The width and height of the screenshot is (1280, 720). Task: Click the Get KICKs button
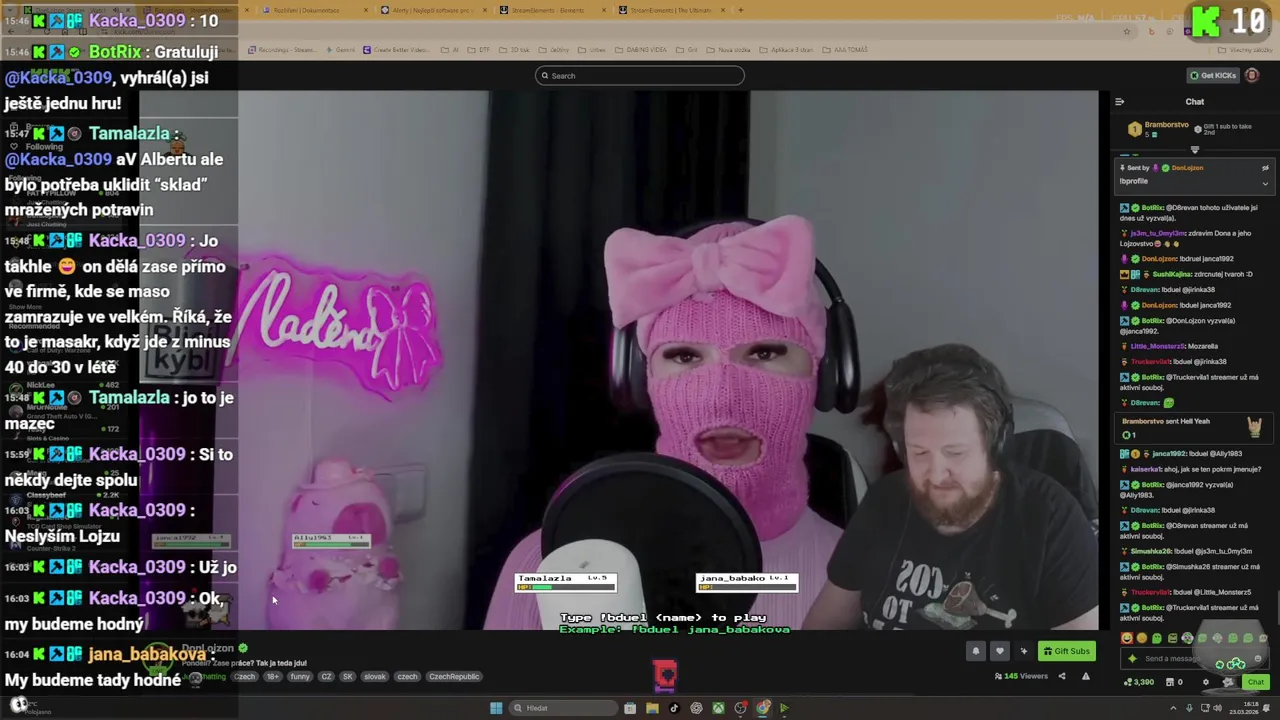[x=1212, y=75]
